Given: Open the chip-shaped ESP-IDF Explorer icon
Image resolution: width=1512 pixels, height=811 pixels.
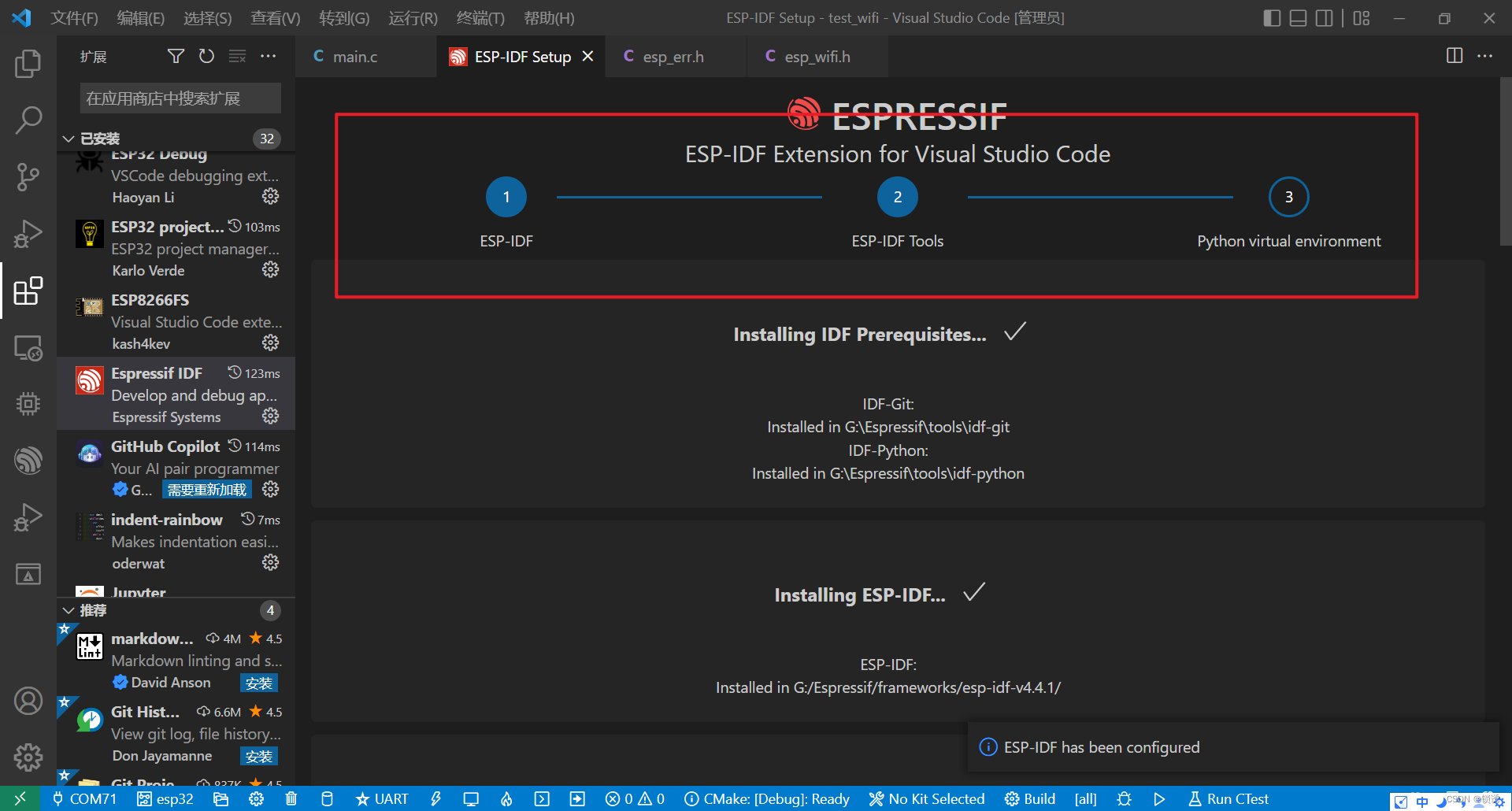Looking at the screenshot, I should click(28, 404).
